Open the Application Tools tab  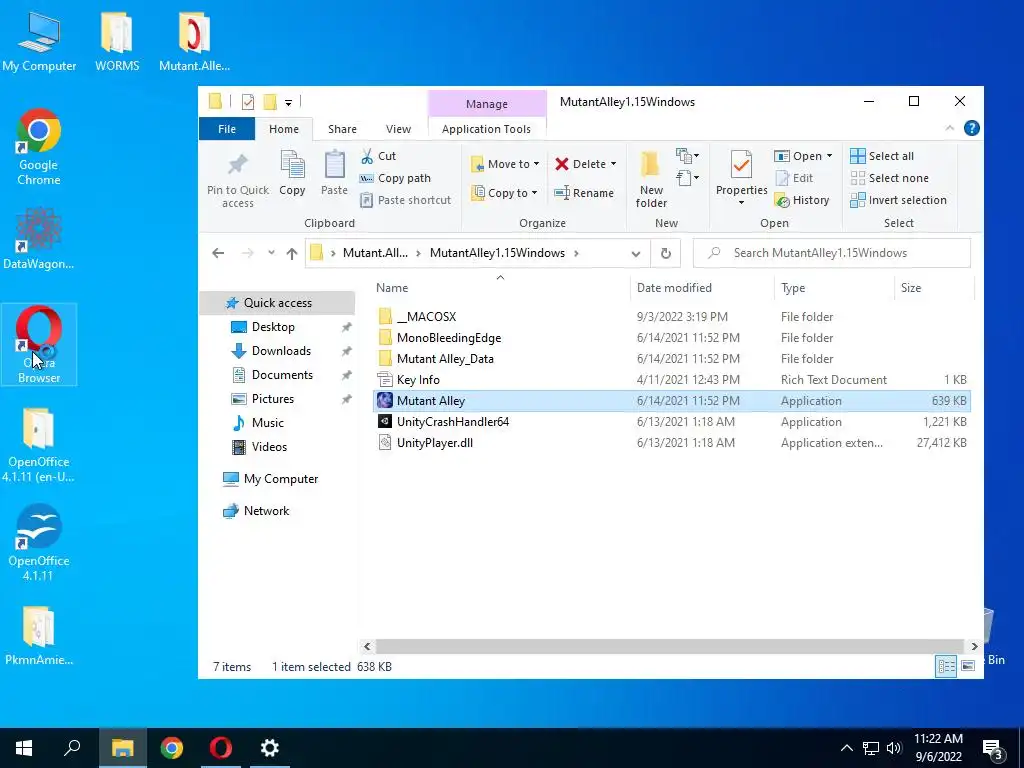487,129
